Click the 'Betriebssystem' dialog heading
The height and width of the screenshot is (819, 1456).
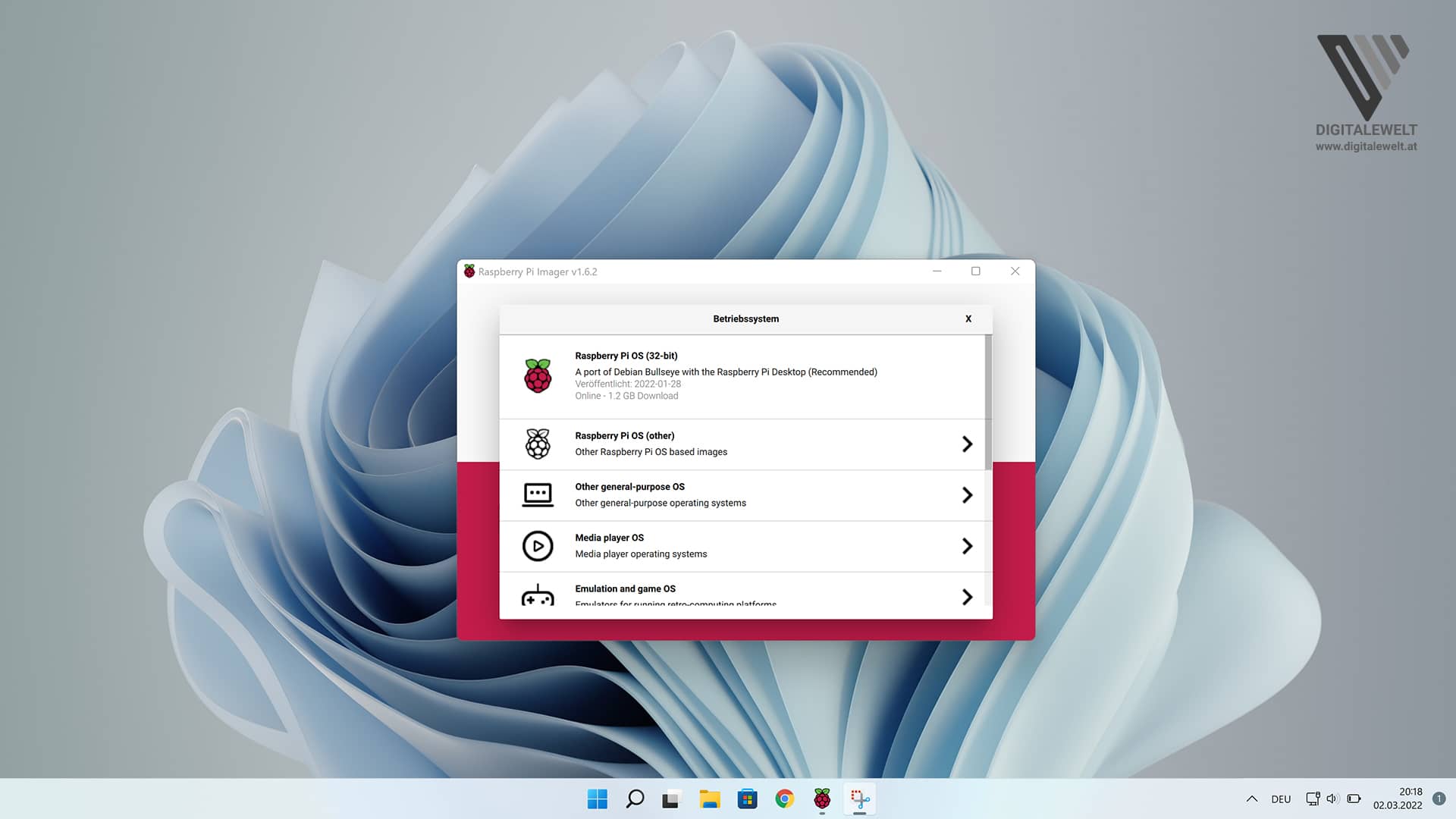coord(745,319)
